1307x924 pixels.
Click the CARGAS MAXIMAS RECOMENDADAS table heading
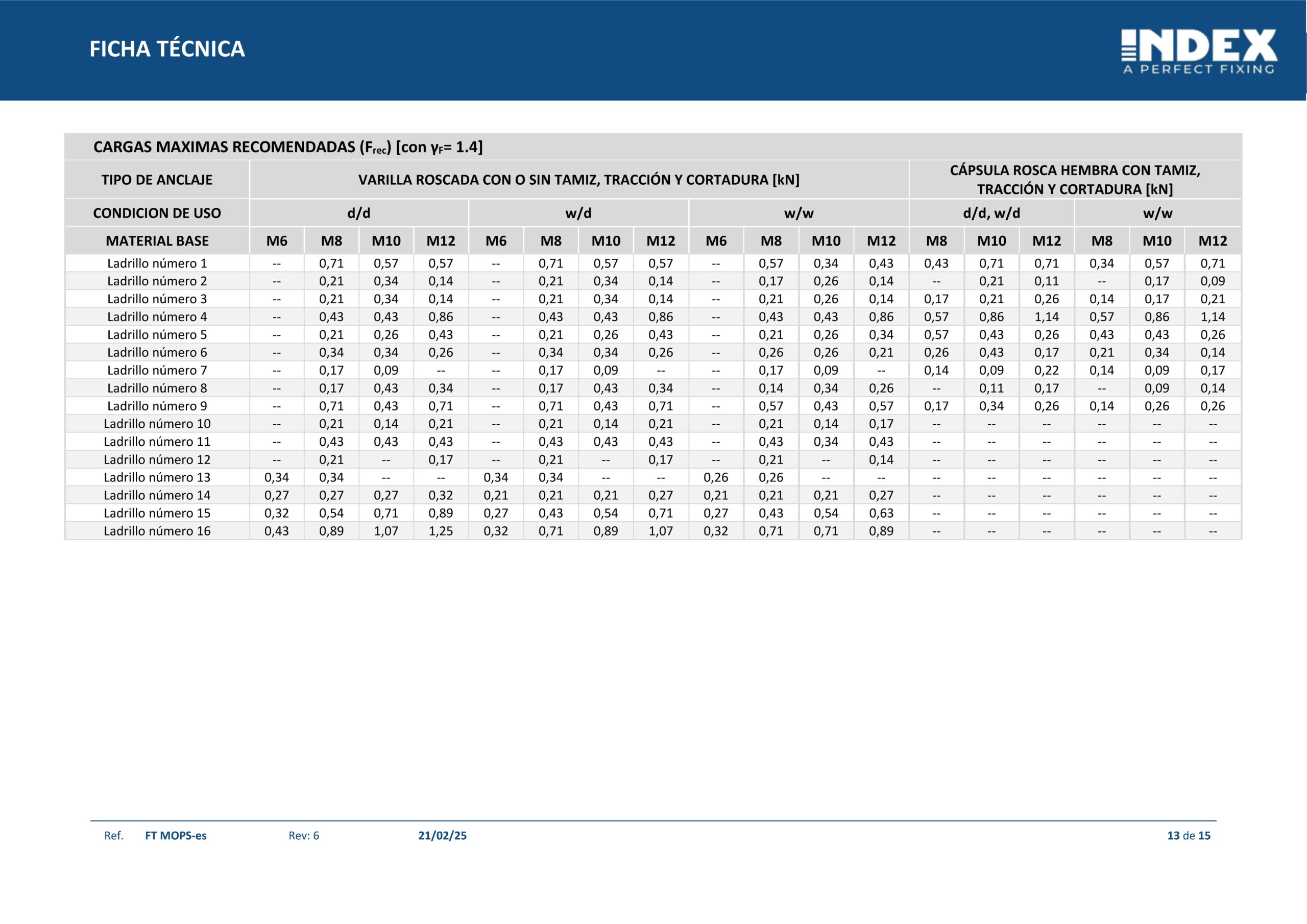(287, 147)
